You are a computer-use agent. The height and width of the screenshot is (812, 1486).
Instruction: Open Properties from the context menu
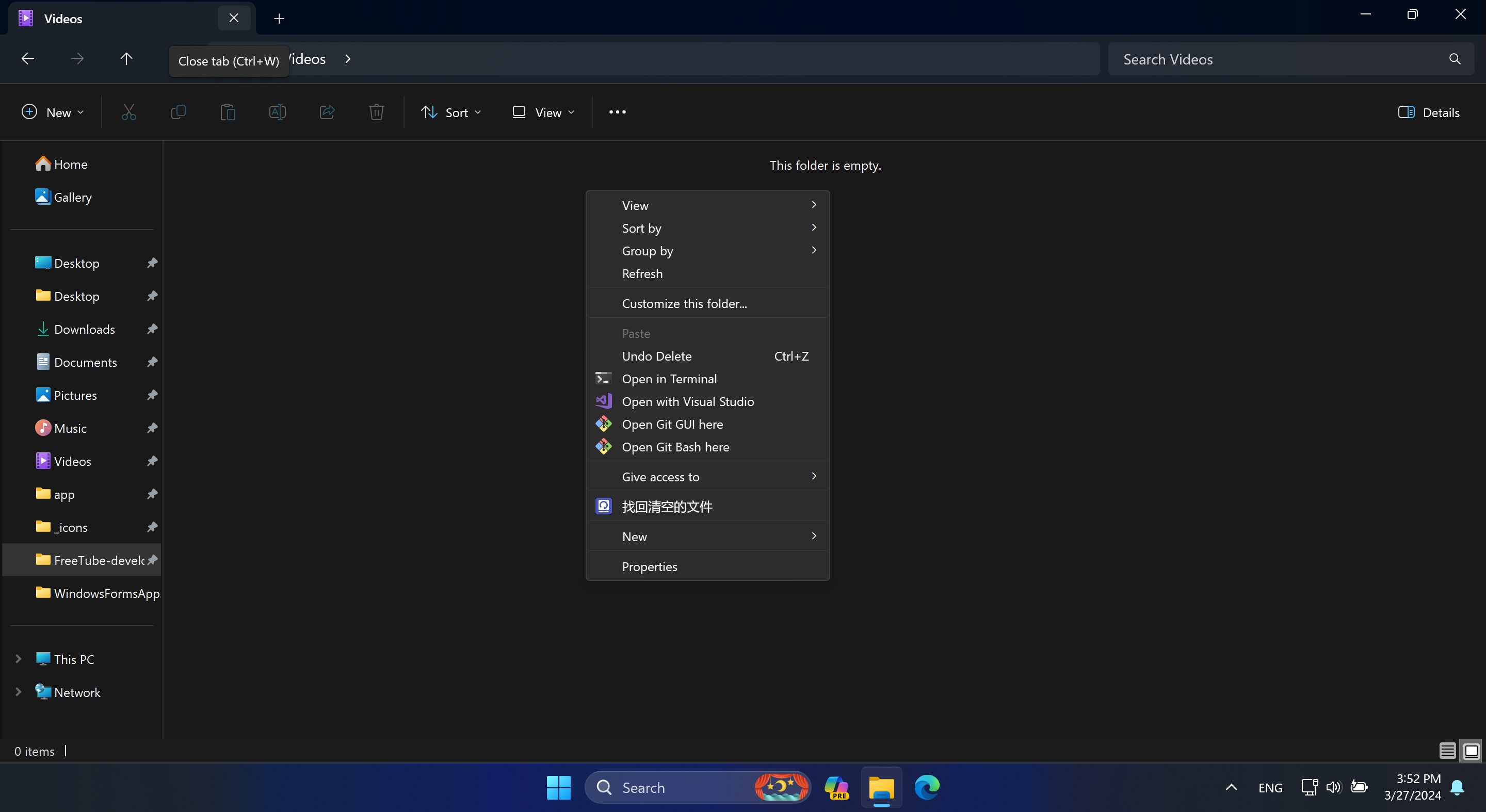click(650, 566)
